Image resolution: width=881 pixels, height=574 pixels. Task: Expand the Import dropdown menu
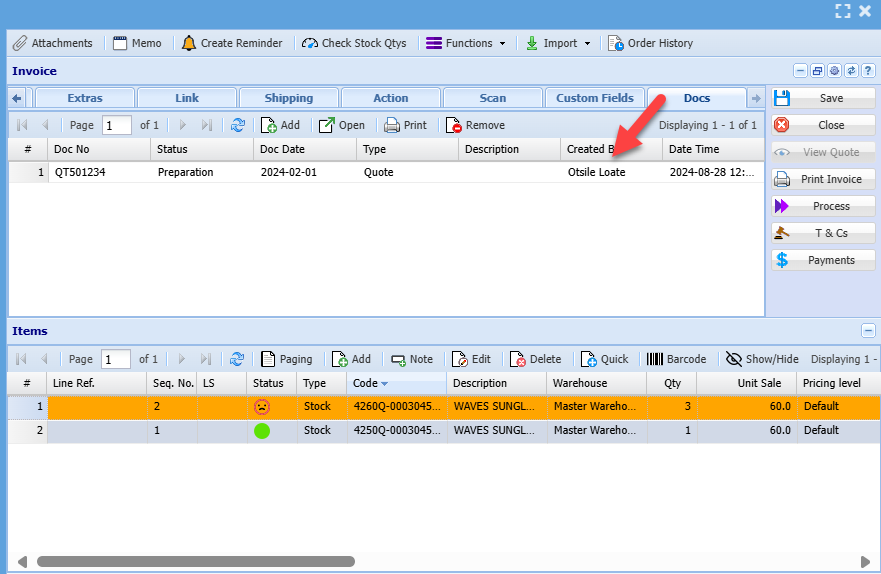[558, 43]
